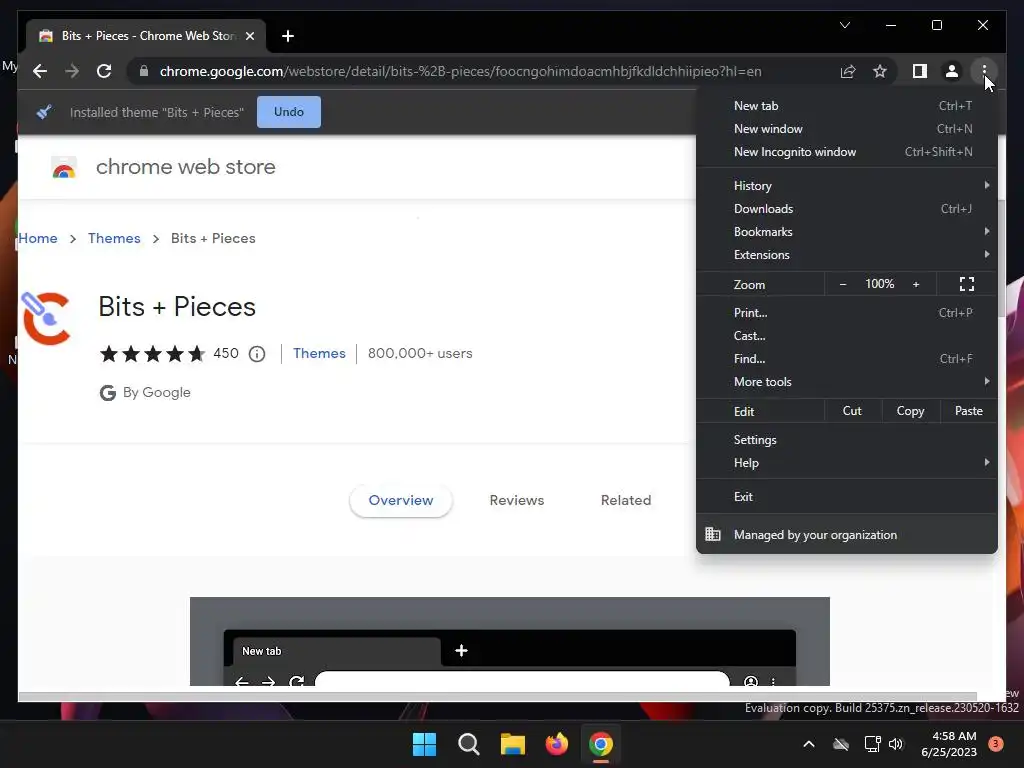Launch Firefox from the taskbar
This screenshot has width=1024, height=768.
(556, 744)
